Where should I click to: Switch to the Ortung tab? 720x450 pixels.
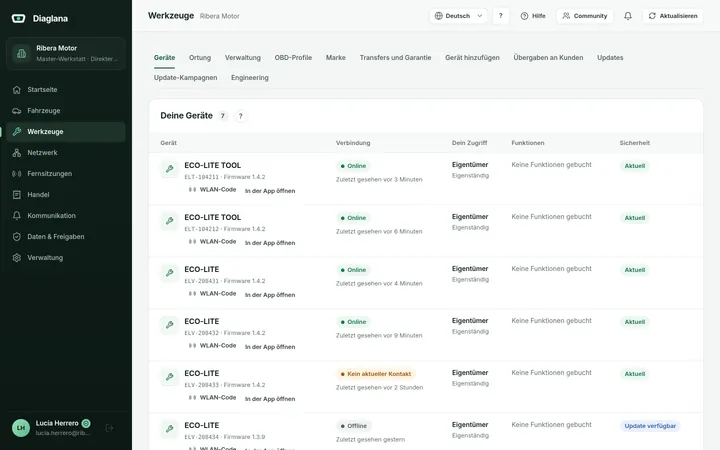pos(200,58)
